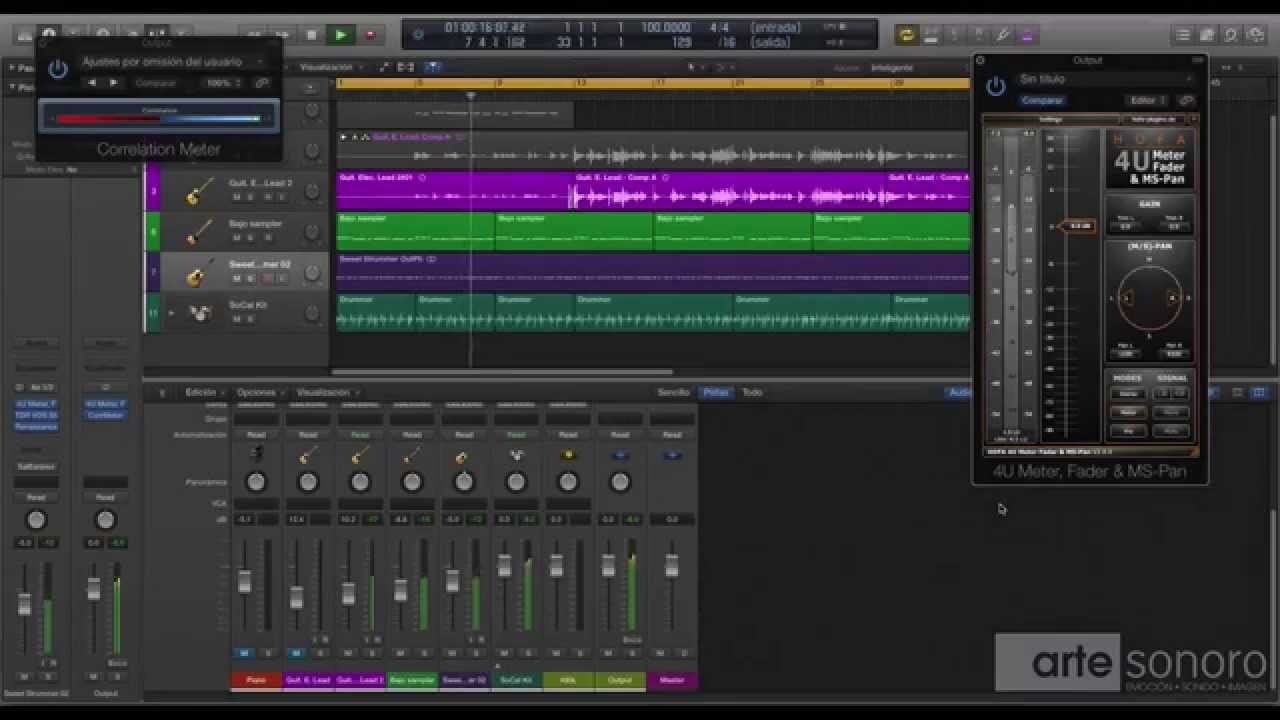Click the SoCal Kit channel pan knob
This screenshot has height=720, width=1280.
click(516, 482)
